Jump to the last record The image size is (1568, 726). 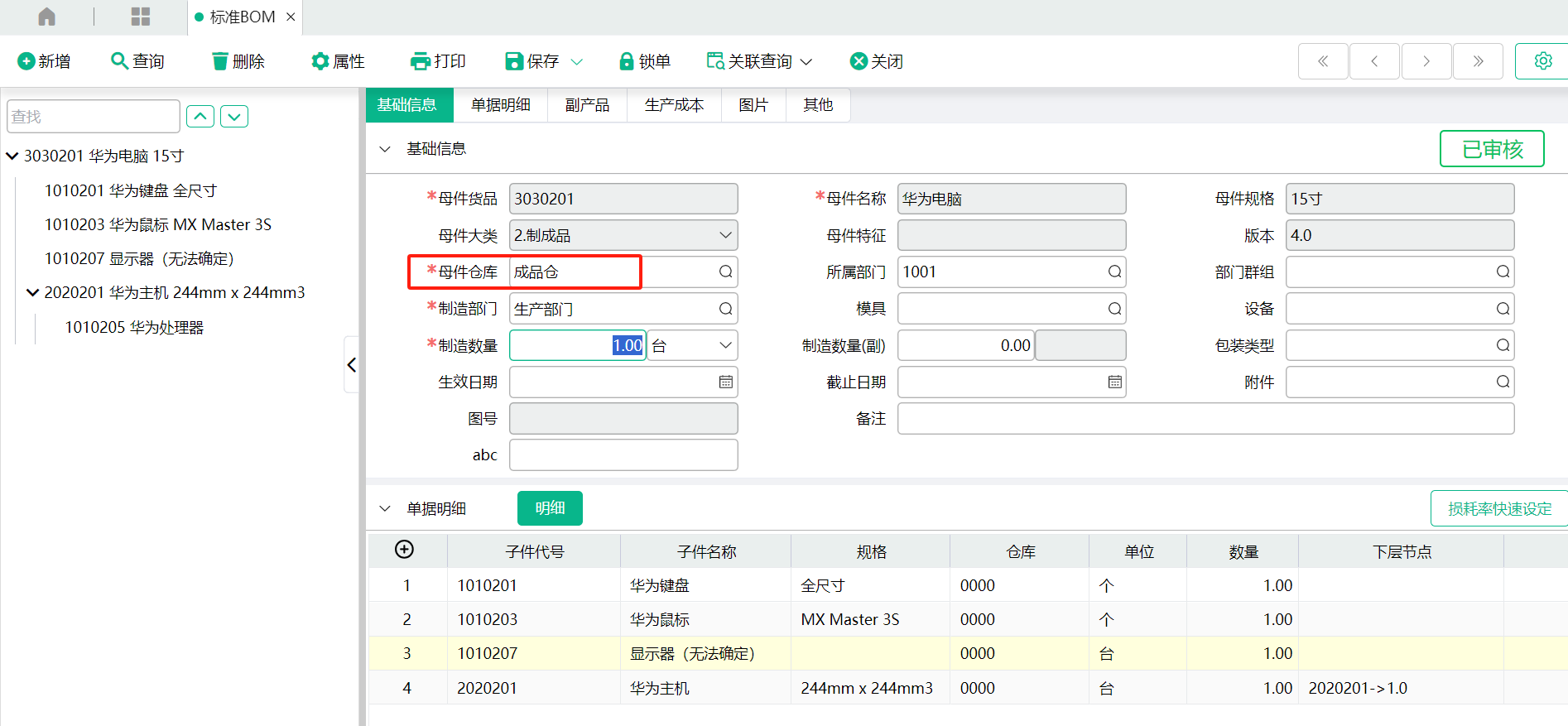pos(1478,61)
